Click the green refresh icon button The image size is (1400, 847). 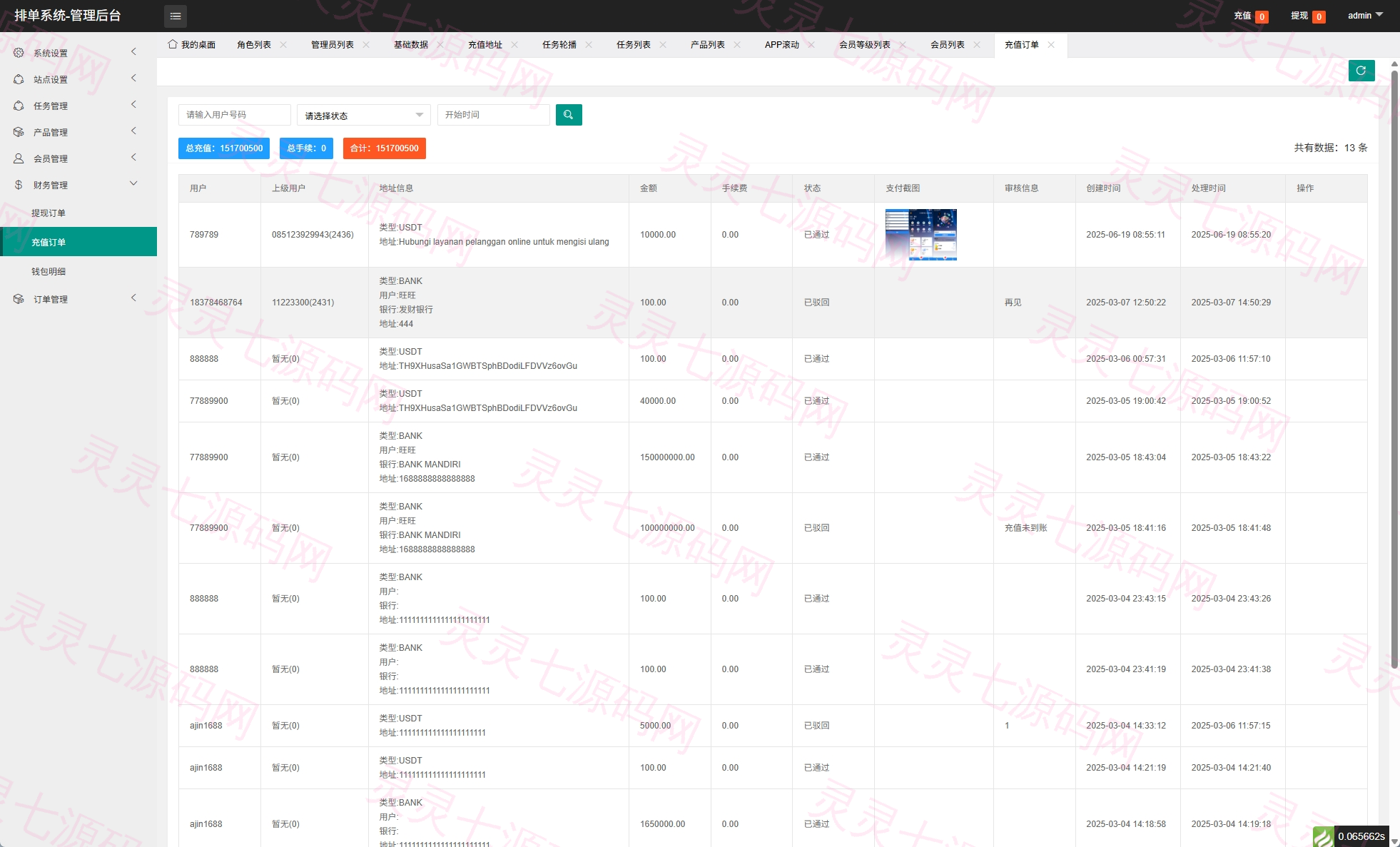(x=1361, y=71)
